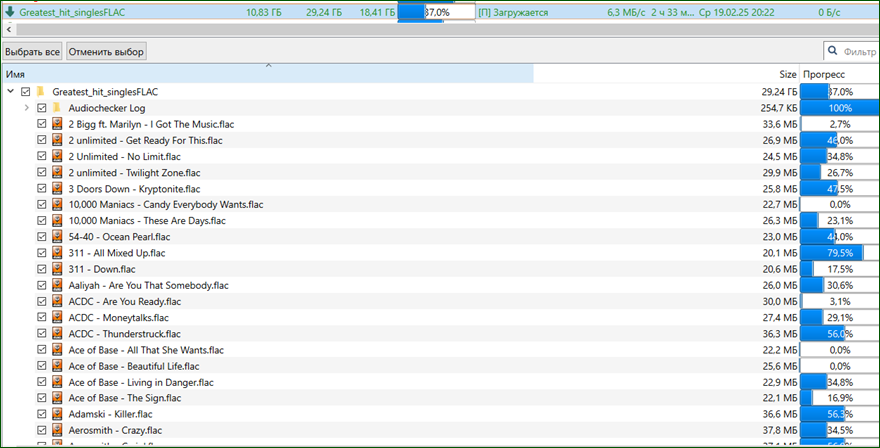Image resolution: width=880 pixels, height=448 pixels.
Task: Click the horizontal scrollbar track under the torrent list
Action: point(447,29)
